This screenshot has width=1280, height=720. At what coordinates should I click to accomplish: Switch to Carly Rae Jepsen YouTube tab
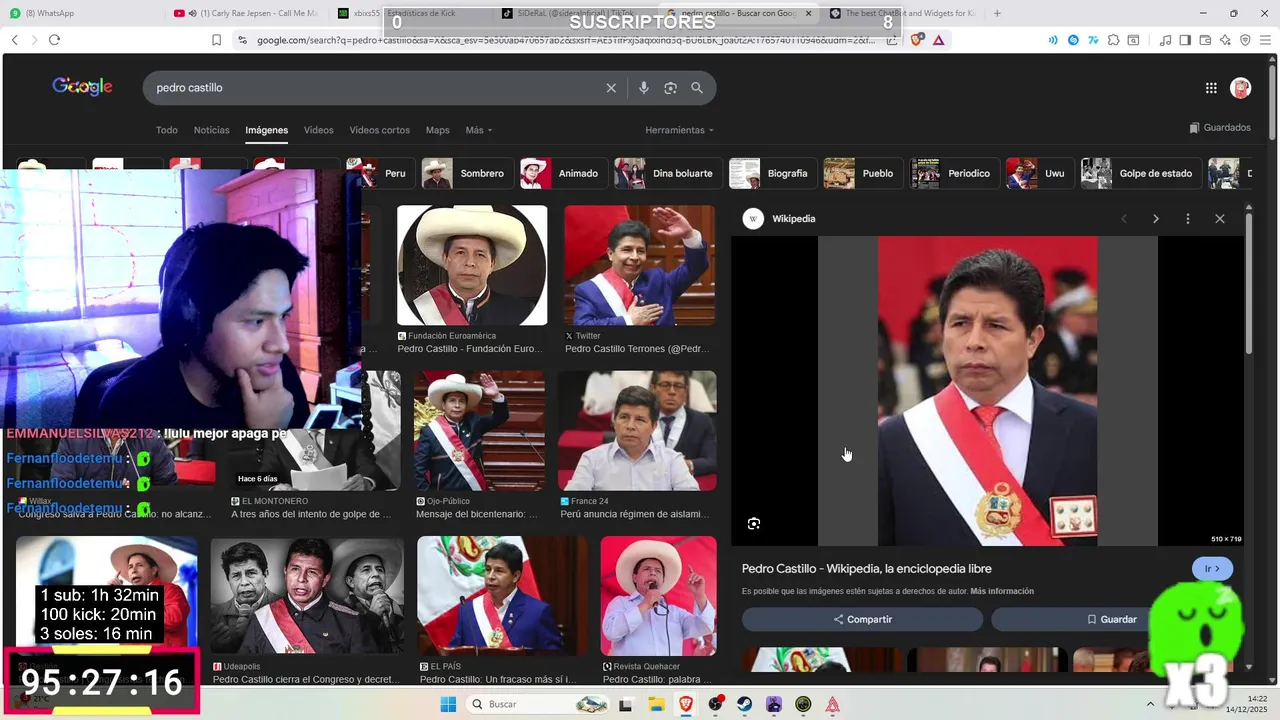[246, 13]
